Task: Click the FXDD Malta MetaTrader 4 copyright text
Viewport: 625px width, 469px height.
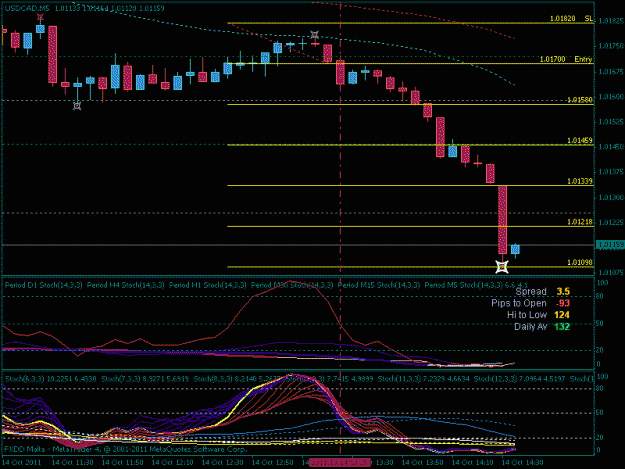Action: coord(126,449)
